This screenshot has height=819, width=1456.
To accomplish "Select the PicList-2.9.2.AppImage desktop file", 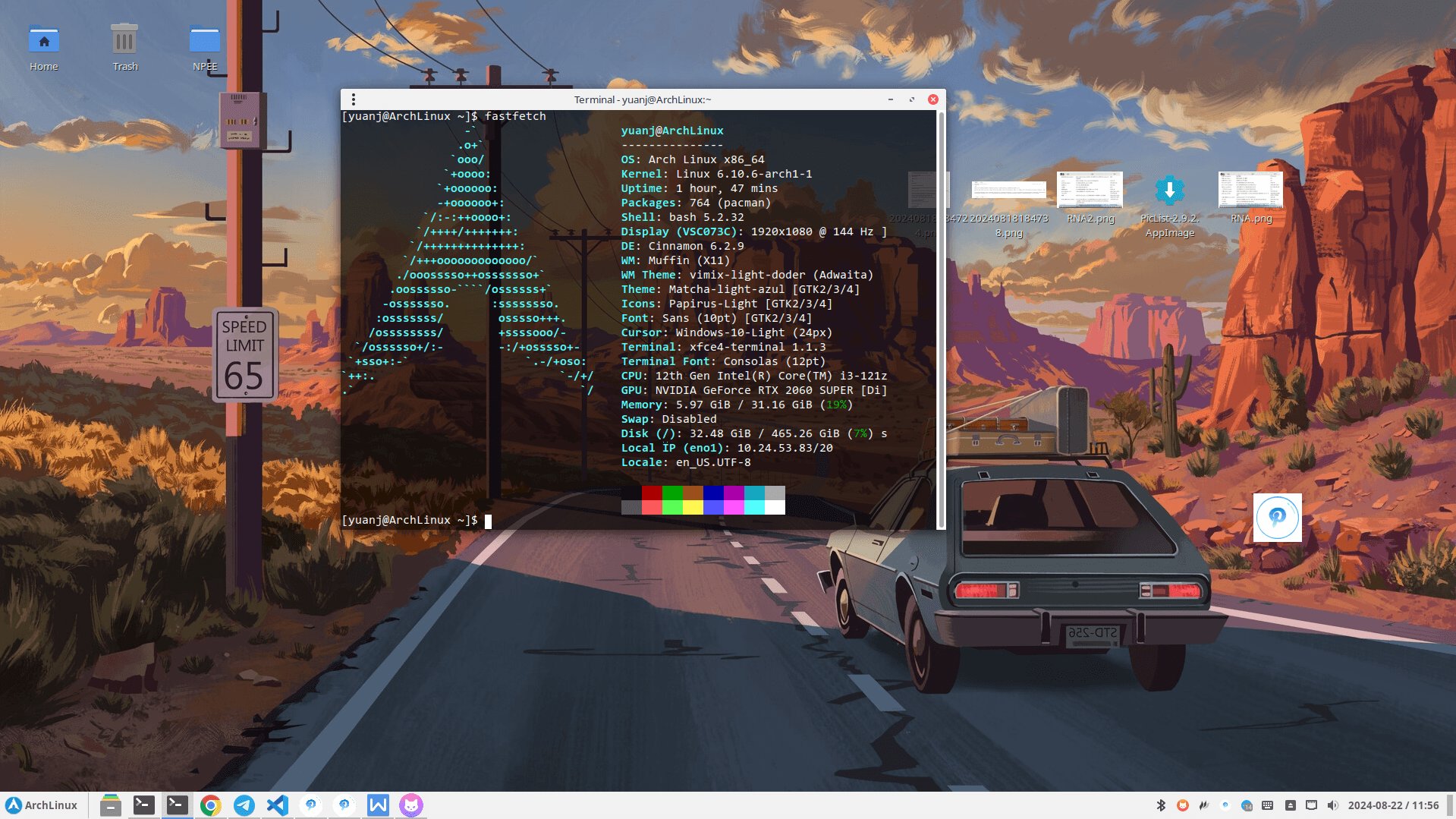I will coord(1169,205).
